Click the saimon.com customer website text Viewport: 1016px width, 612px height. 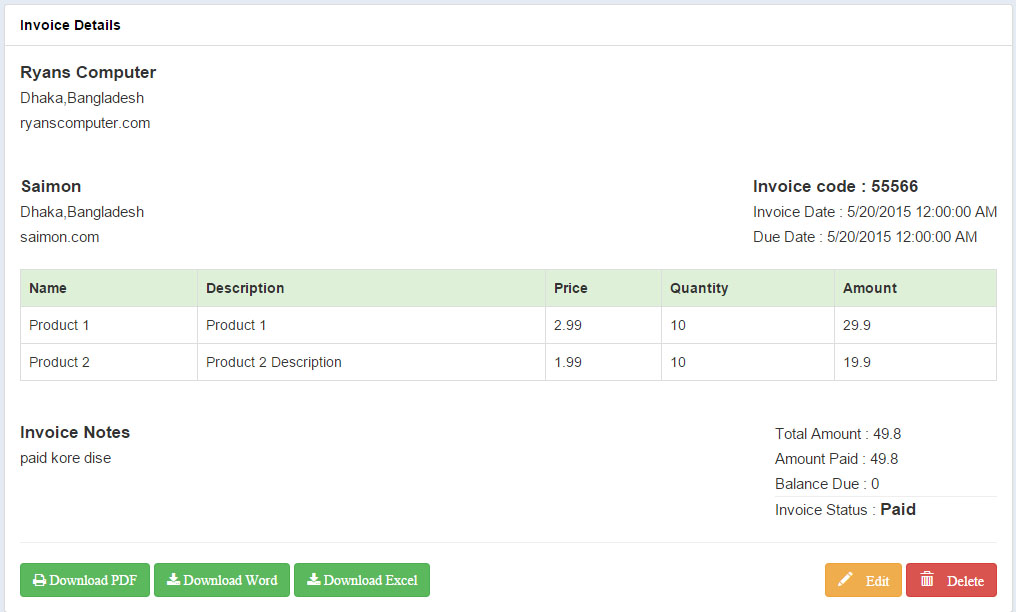pyautogui.click(x=60, y=238)
